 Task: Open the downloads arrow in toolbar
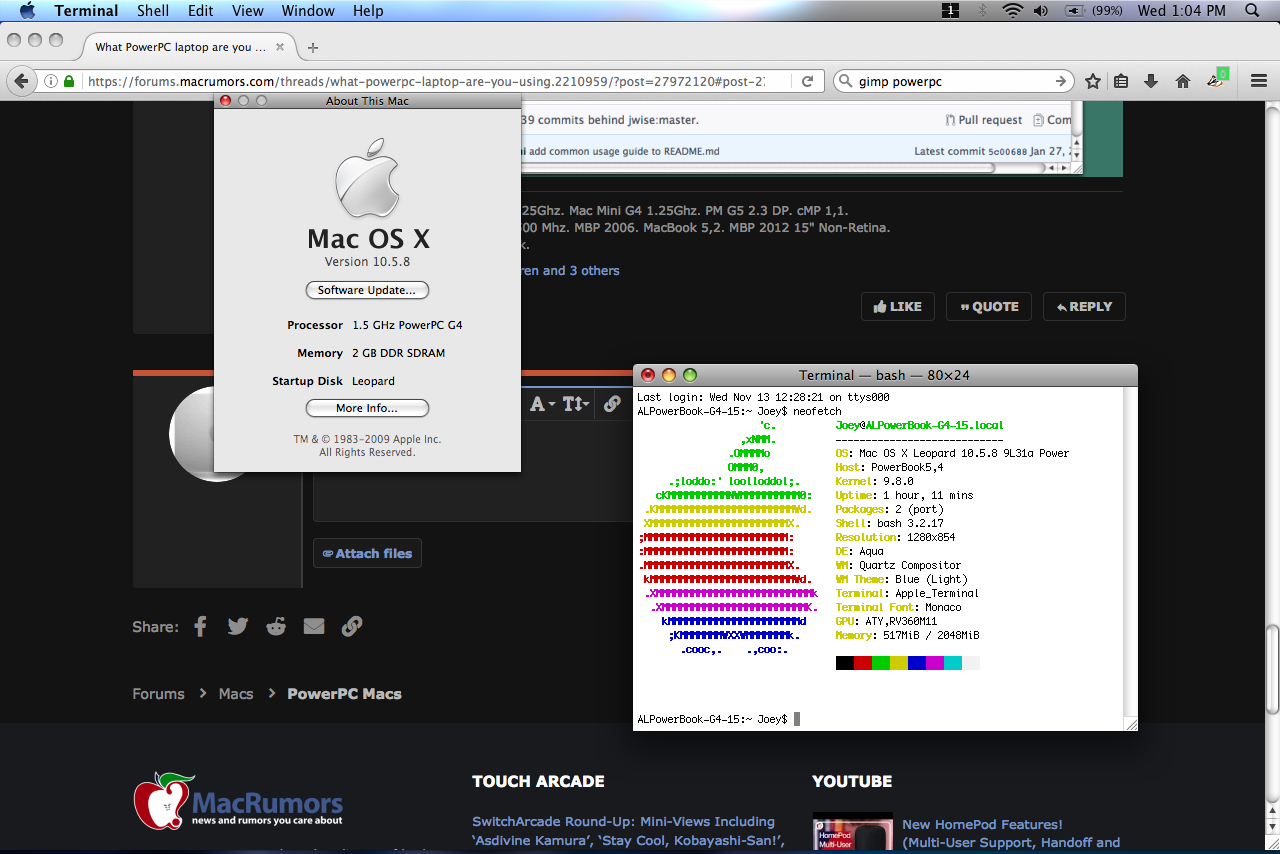1151,82
